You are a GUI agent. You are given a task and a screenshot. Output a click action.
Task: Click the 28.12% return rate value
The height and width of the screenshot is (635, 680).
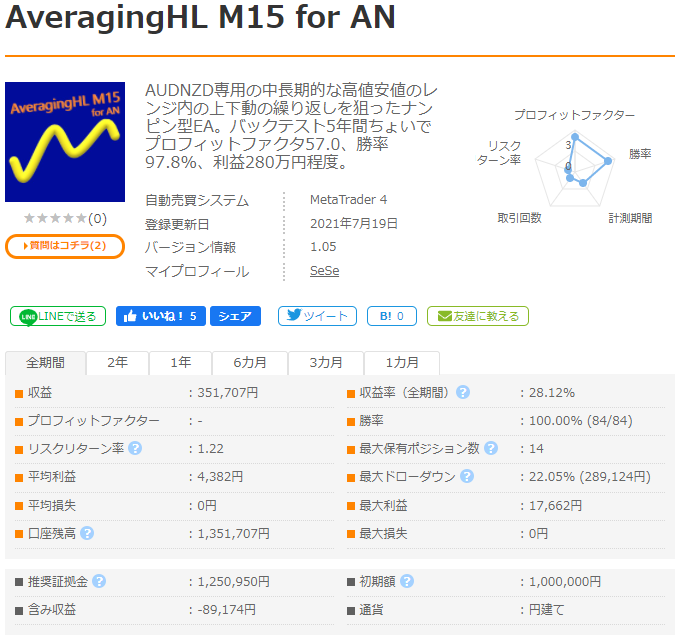pyautogui.click(x=552, y=393)
